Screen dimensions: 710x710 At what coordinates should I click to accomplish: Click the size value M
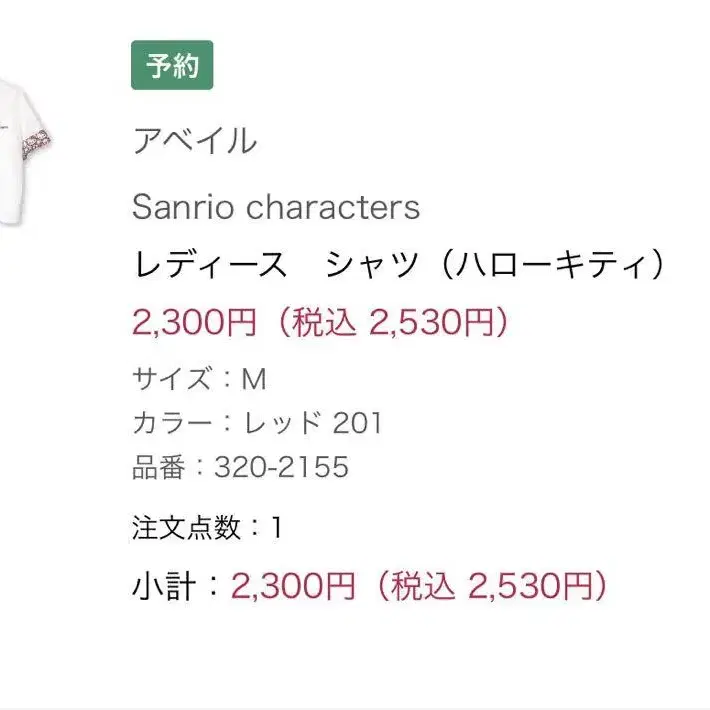[254, 379]
